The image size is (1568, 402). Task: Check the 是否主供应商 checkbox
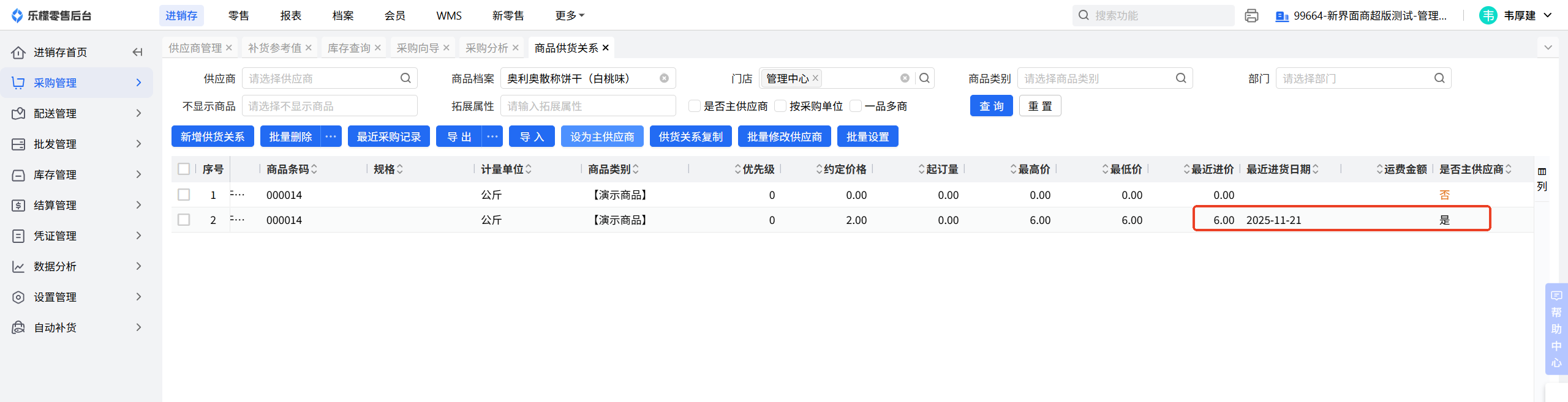tap(695, 106)
